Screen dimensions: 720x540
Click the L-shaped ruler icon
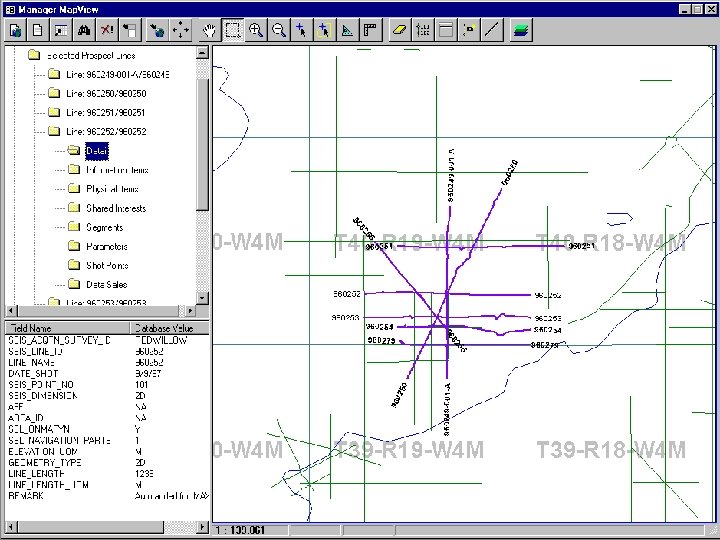tap(371, 30)
